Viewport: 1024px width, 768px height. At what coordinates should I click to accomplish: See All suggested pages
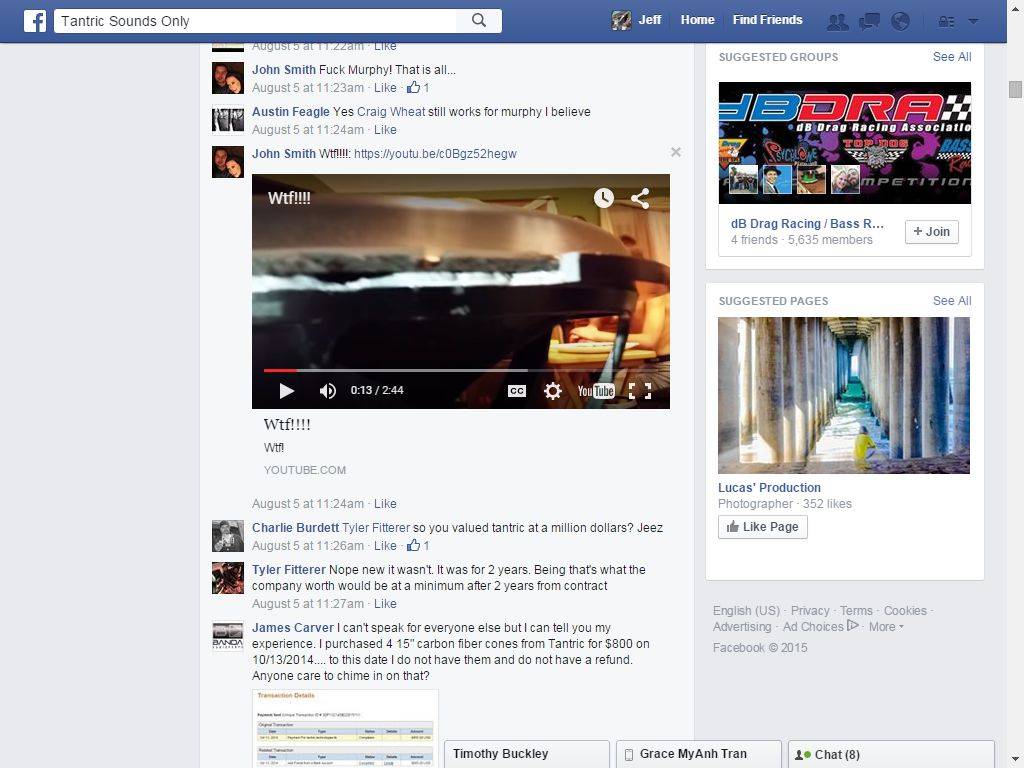(x=952, y=300)
